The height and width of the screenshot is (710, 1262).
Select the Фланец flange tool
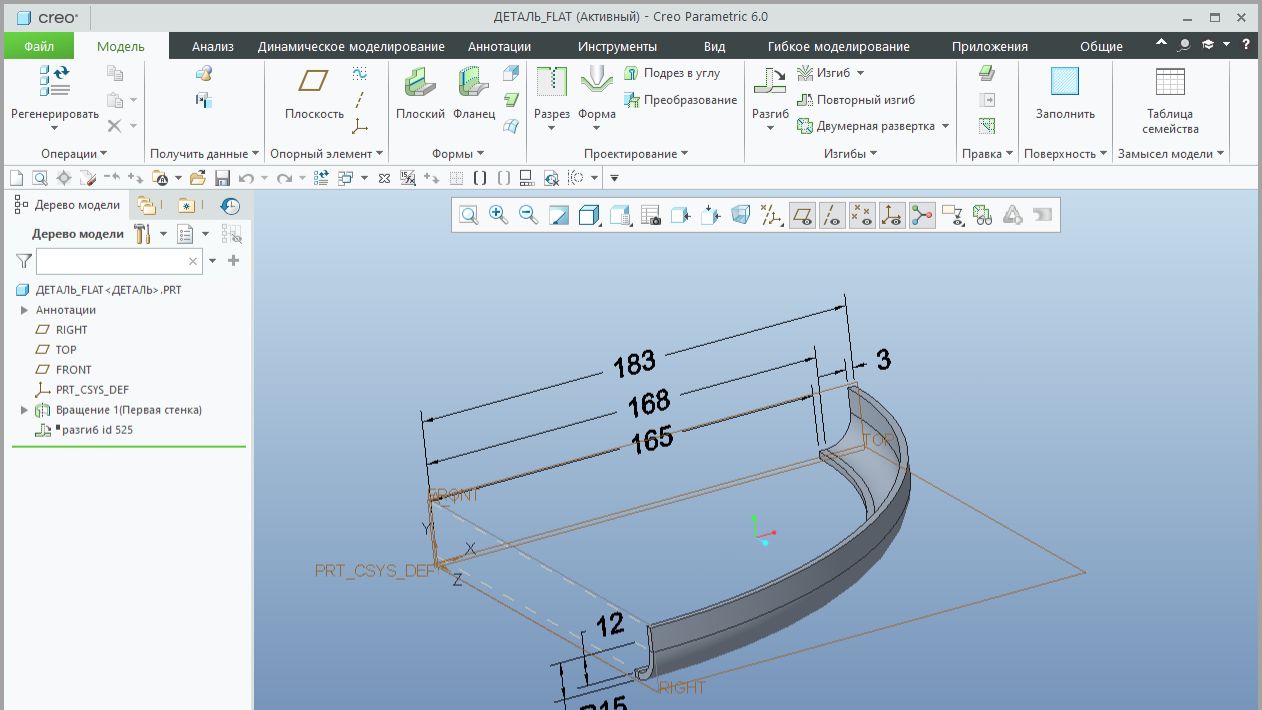[x=473, y=84]
